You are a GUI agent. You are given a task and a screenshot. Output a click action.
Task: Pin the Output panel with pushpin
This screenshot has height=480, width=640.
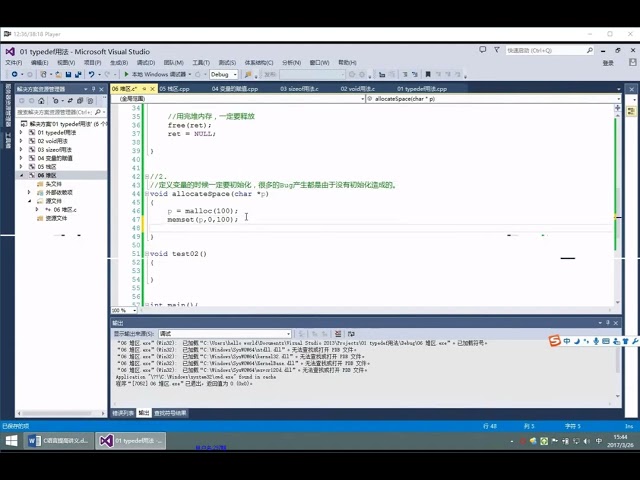coord(607,323)
